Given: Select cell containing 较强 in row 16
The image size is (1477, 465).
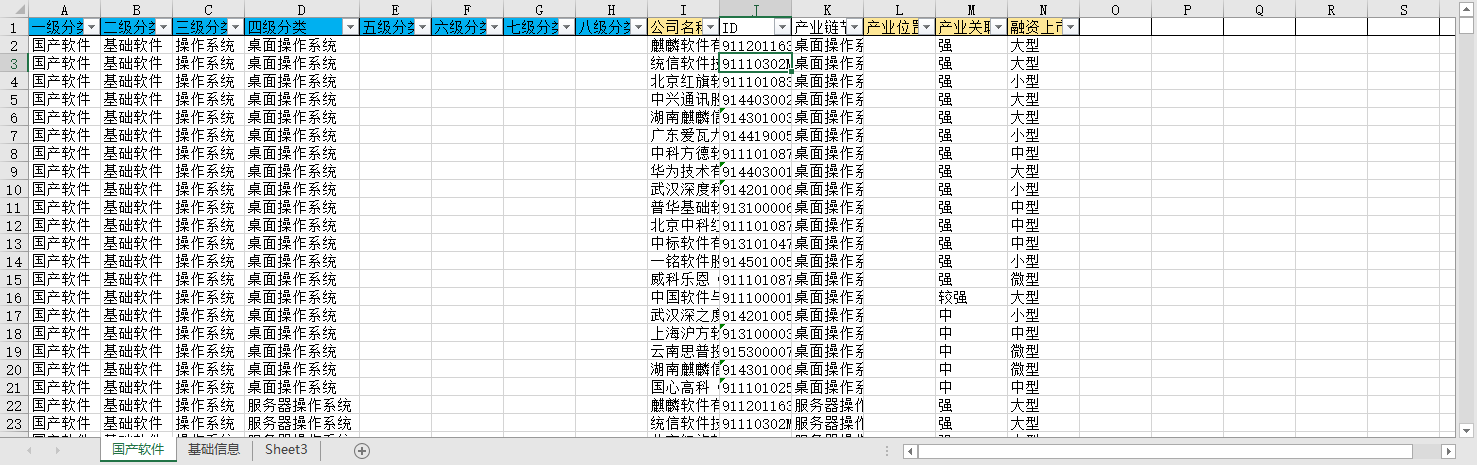Looking at the screenshot, I should click(x=971, y=297).
